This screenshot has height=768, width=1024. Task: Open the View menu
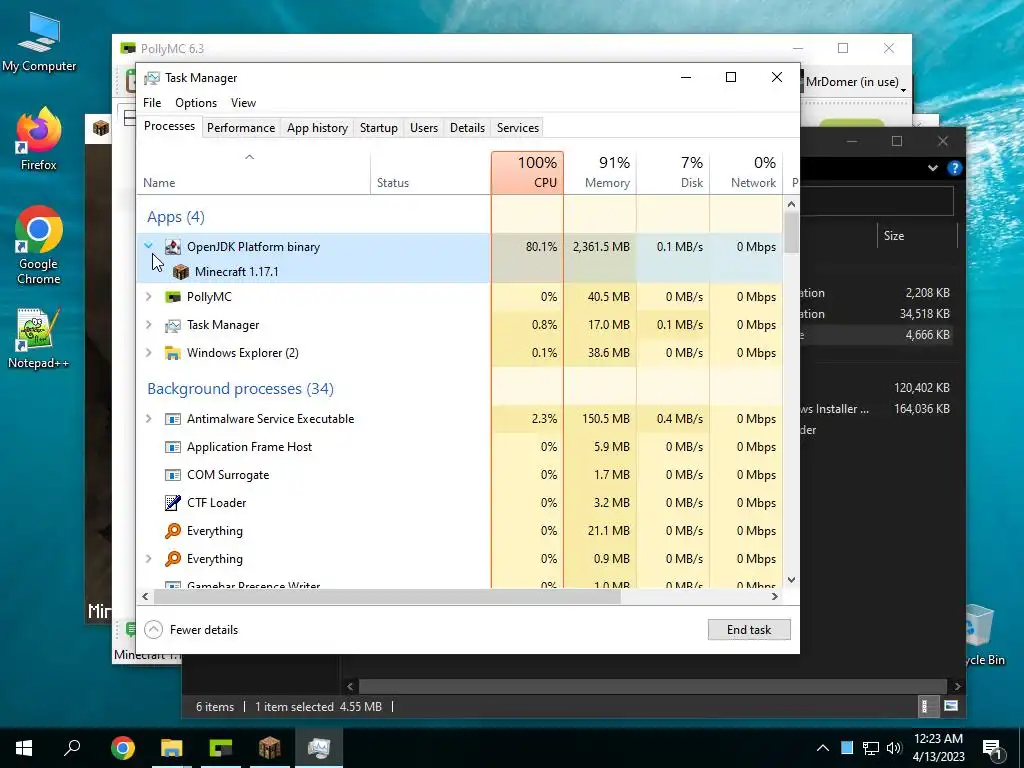(x=243, y=103)
